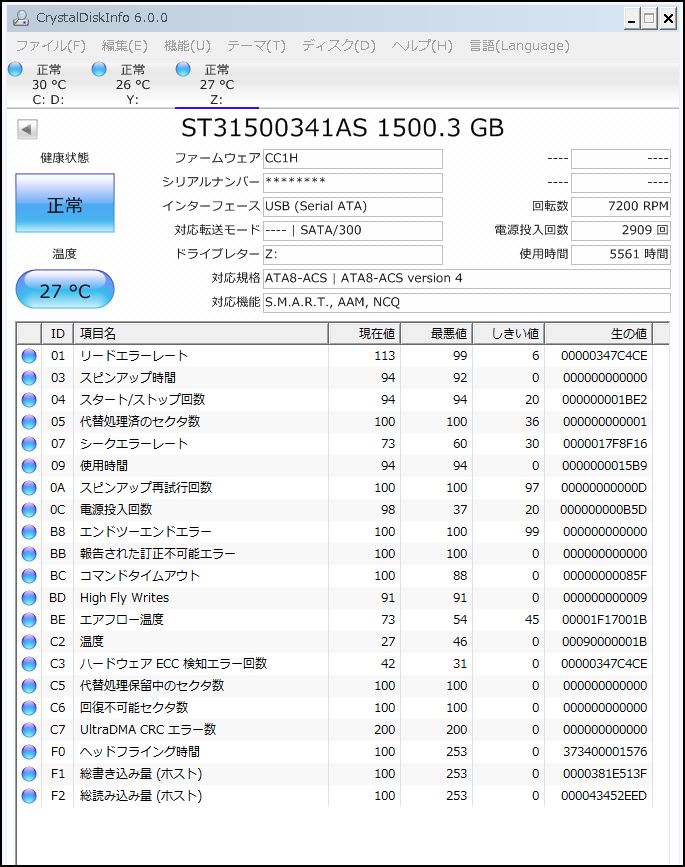Click the 27 °C temperature button
Screen dimensions: 685x867
[65, 289]
